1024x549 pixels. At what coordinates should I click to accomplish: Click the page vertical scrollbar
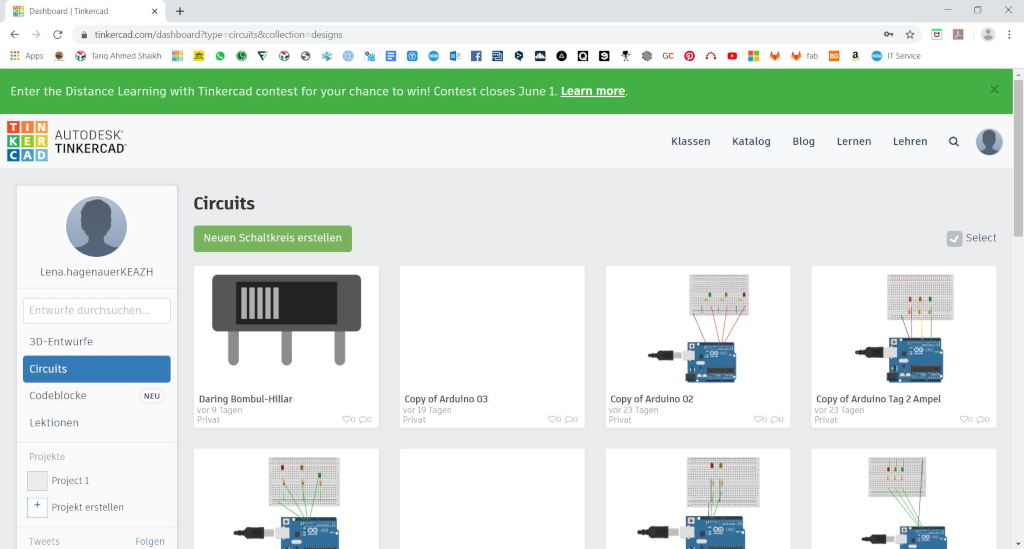point(1018,159)
